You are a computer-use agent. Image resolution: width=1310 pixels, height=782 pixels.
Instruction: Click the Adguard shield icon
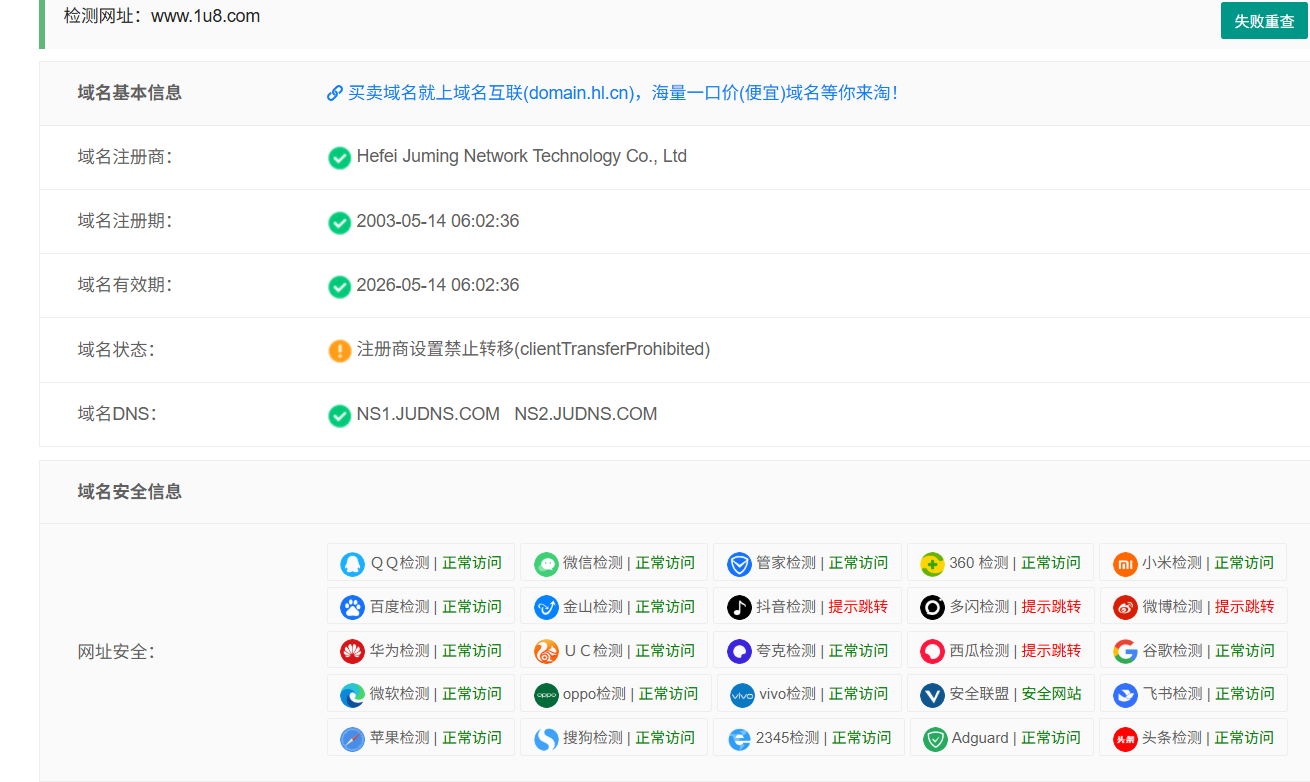tap(934, 738)
